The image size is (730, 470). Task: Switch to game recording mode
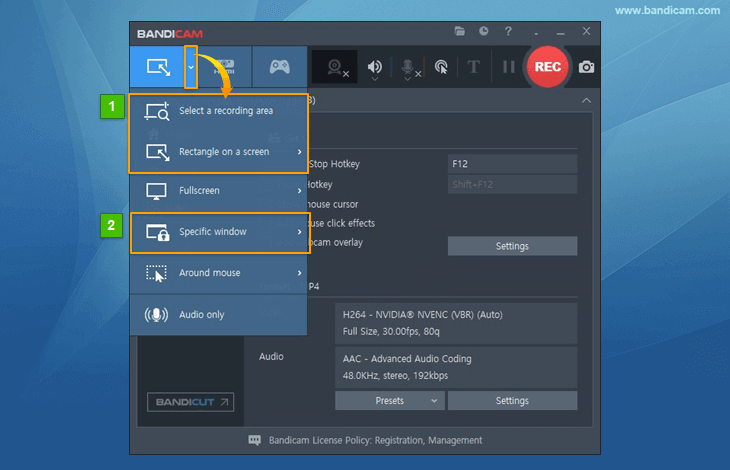click(x=279, y=67)
